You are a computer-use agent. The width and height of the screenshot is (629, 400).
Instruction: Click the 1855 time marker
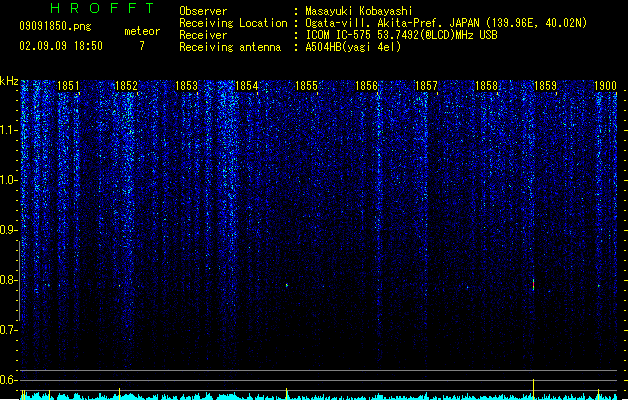[306, 86]
